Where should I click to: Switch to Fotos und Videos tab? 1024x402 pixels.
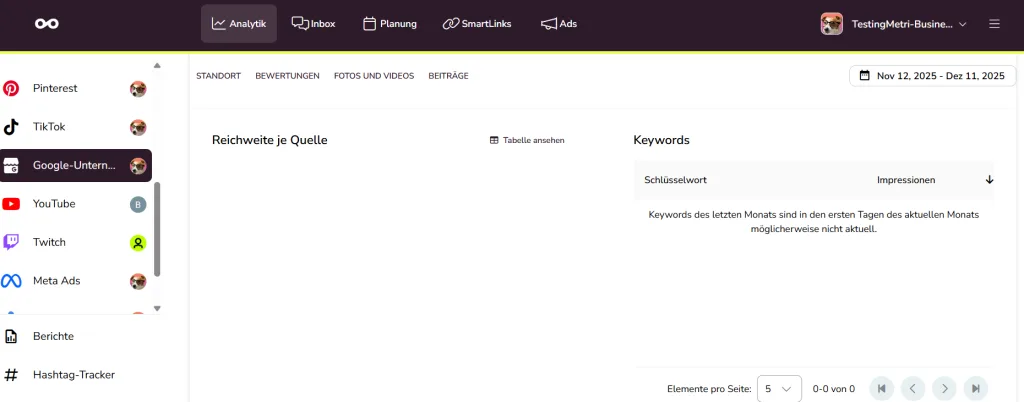point(373,76)
